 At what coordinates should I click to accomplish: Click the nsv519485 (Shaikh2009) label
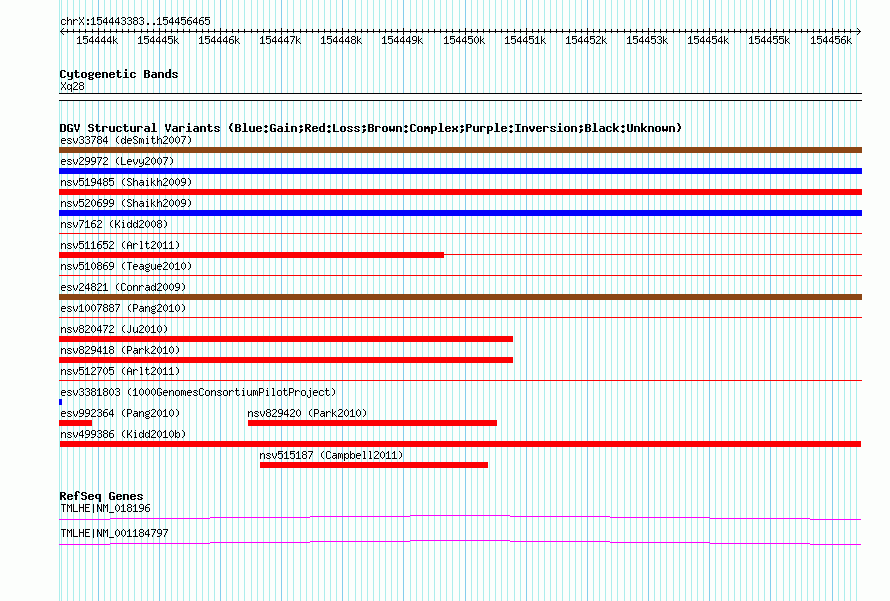(126, 182)
